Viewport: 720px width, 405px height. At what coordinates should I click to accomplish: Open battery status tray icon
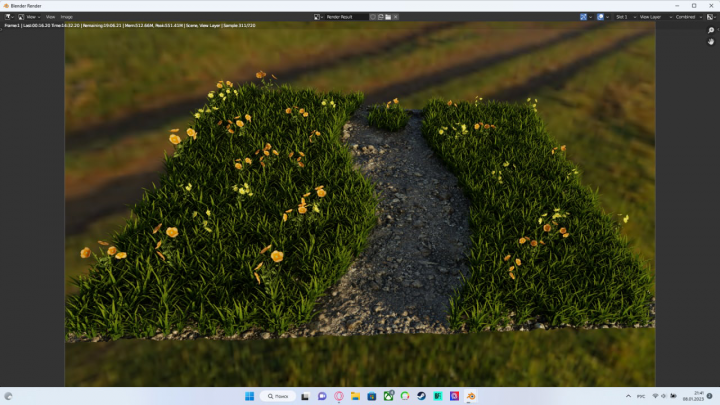click(673, 396)
